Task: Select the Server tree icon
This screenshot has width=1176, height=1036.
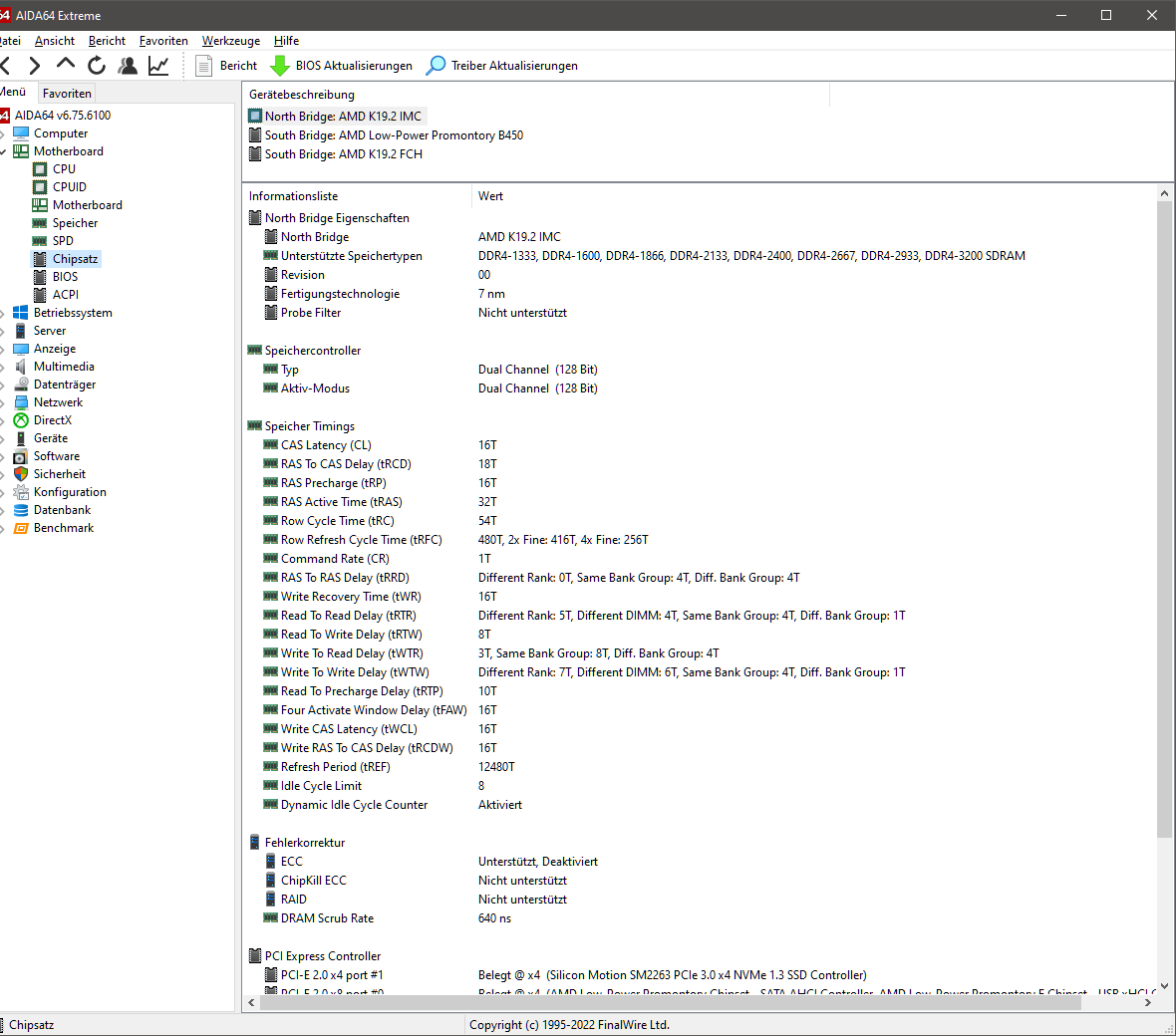Action: point(21,331)
